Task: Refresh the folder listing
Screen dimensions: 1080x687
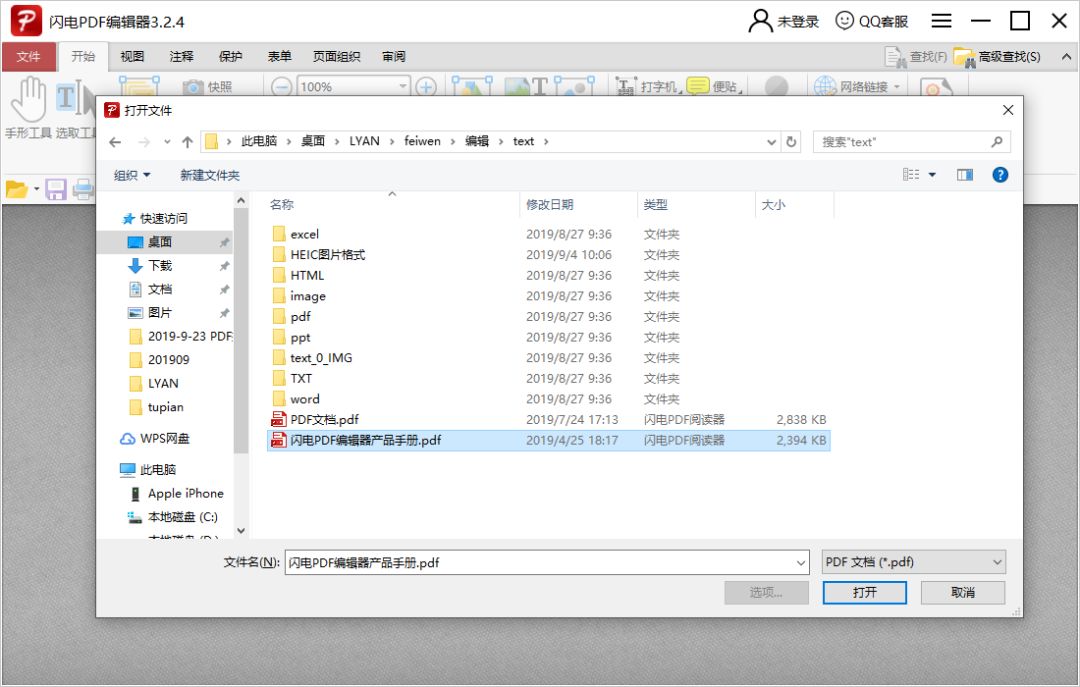Action: click(x=791, y=142)
